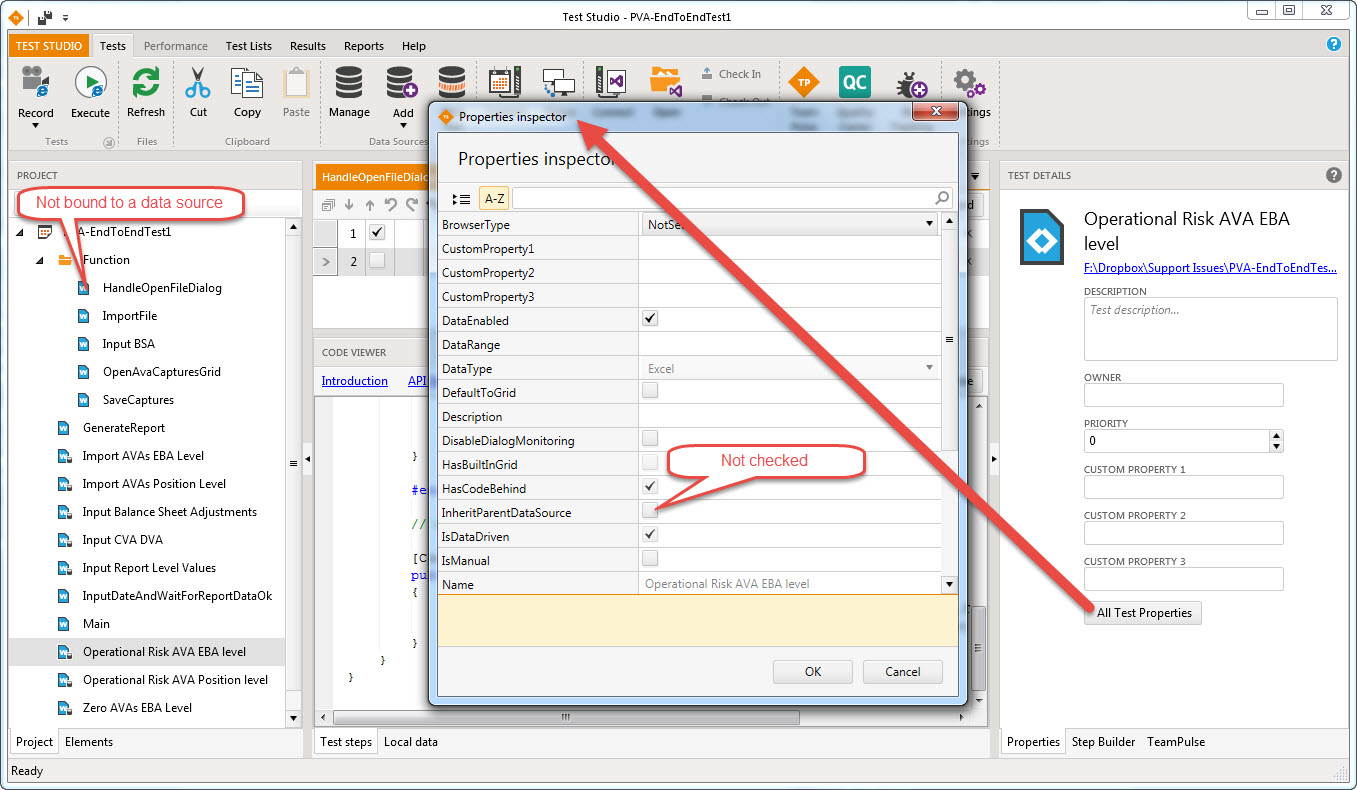The image size is (1357, 790).
Task: Click the Cut scissors icon
Action: point(198,83)
